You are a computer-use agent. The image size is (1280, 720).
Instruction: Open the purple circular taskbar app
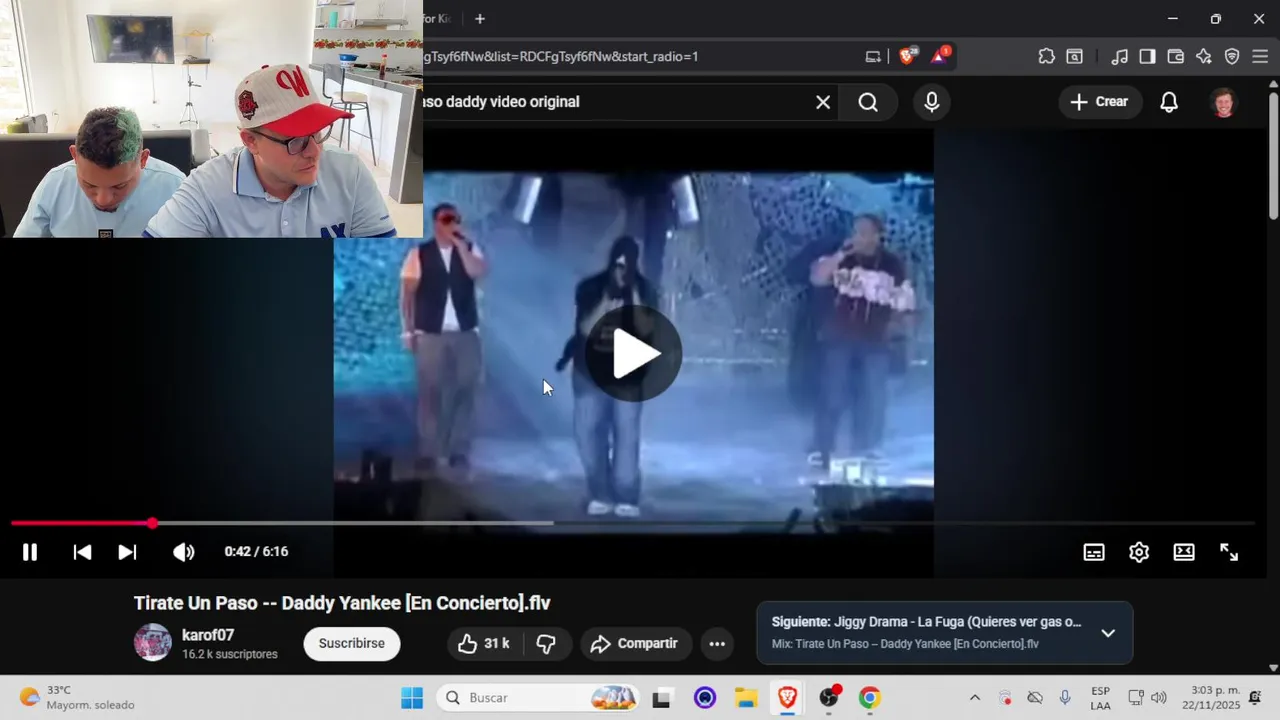[705, 698]
